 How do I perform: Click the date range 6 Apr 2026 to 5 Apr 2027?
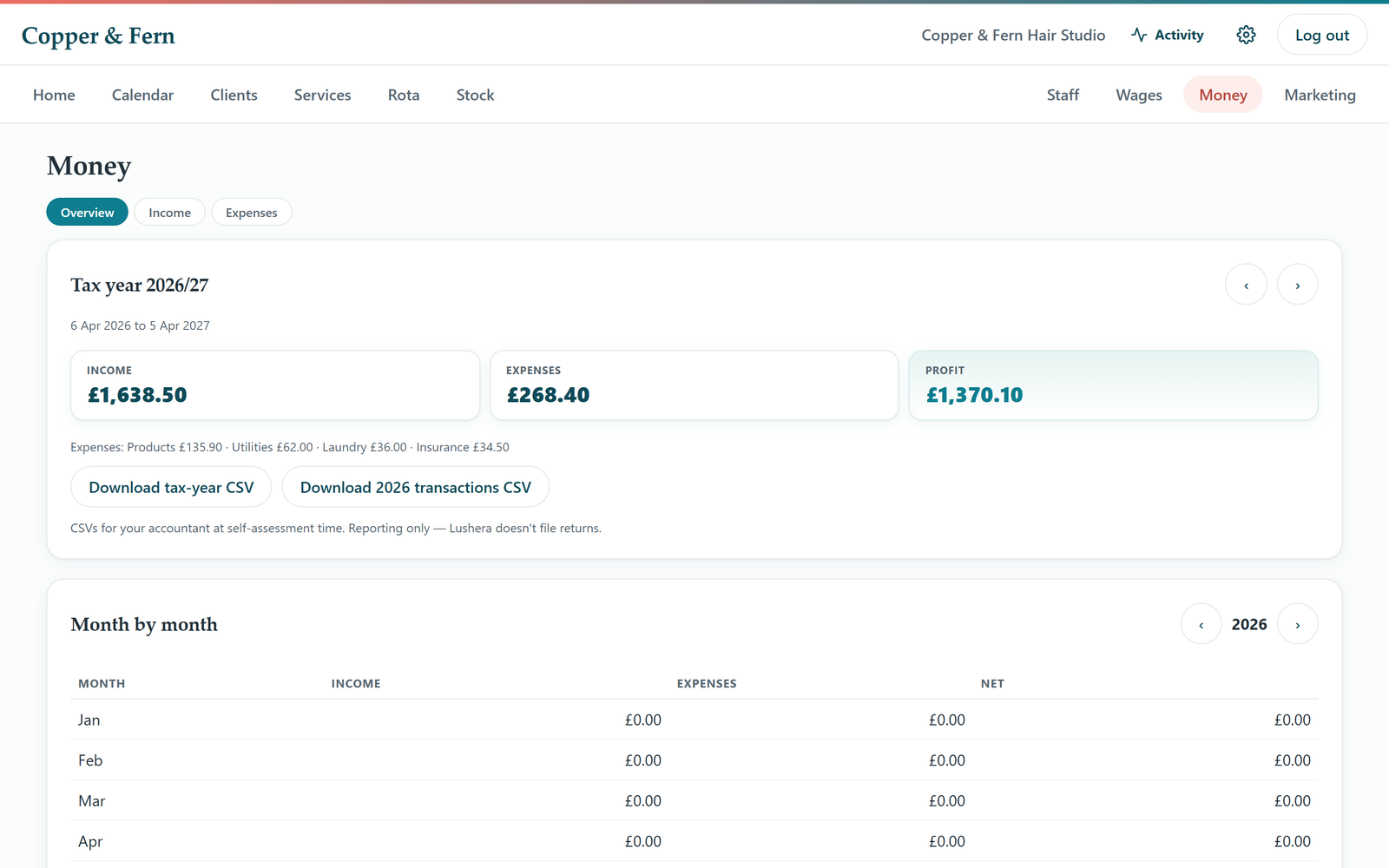tap(140, 325)
